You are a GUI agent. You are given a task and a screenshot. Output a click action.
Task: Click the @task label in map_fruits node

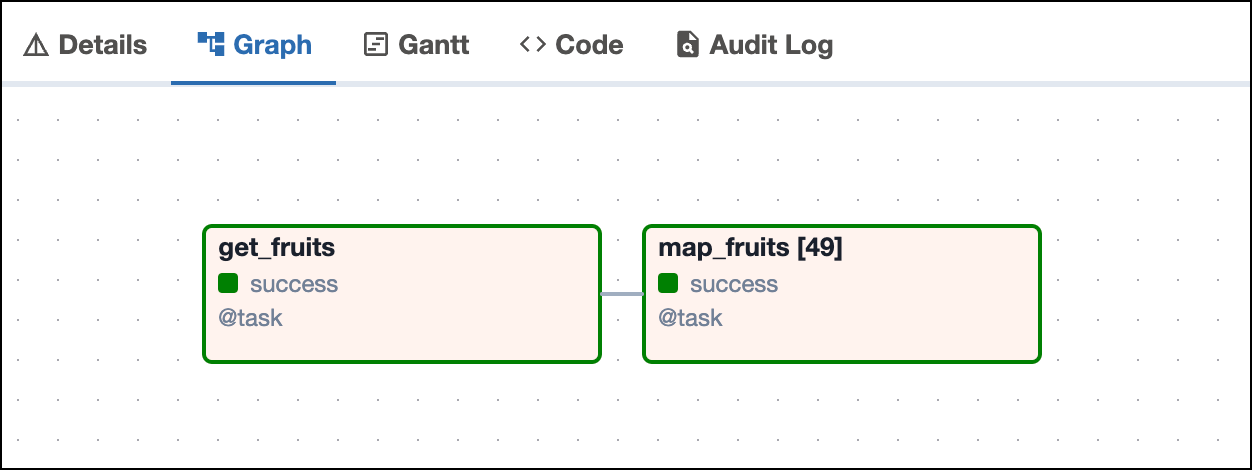[x=690, y=319]
